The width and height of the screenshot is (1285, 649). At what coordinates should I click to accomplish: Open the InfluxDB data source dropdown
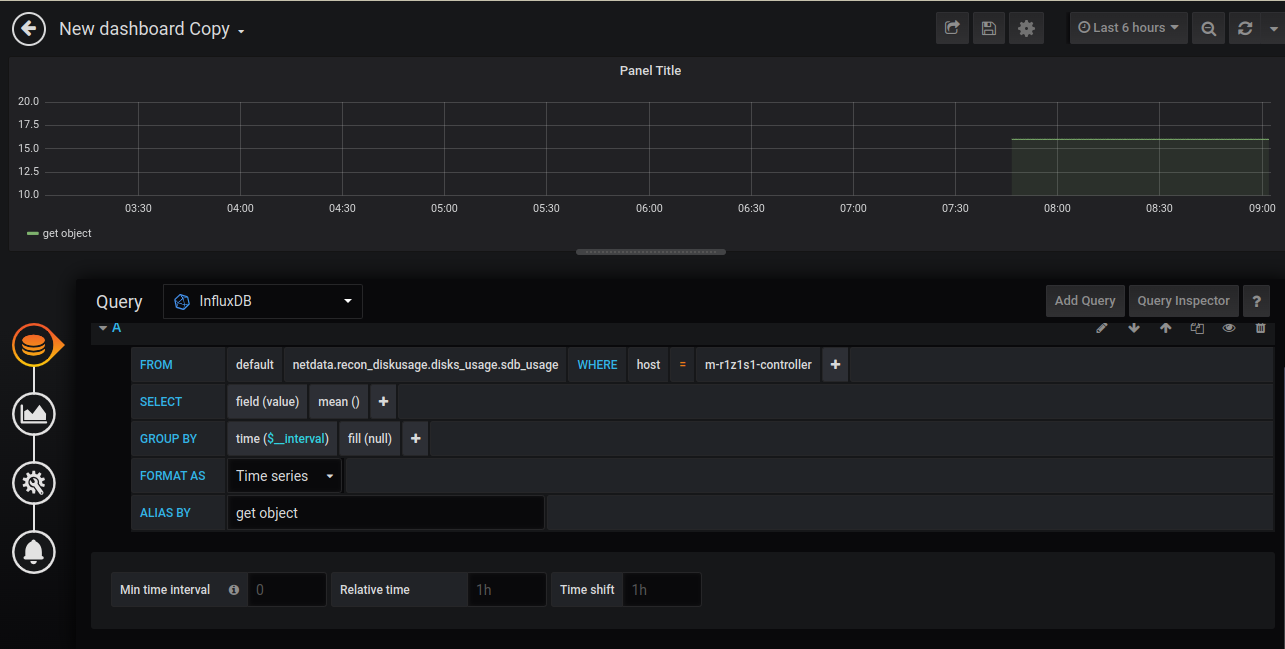pyautogui.click(x=263, y=301)
